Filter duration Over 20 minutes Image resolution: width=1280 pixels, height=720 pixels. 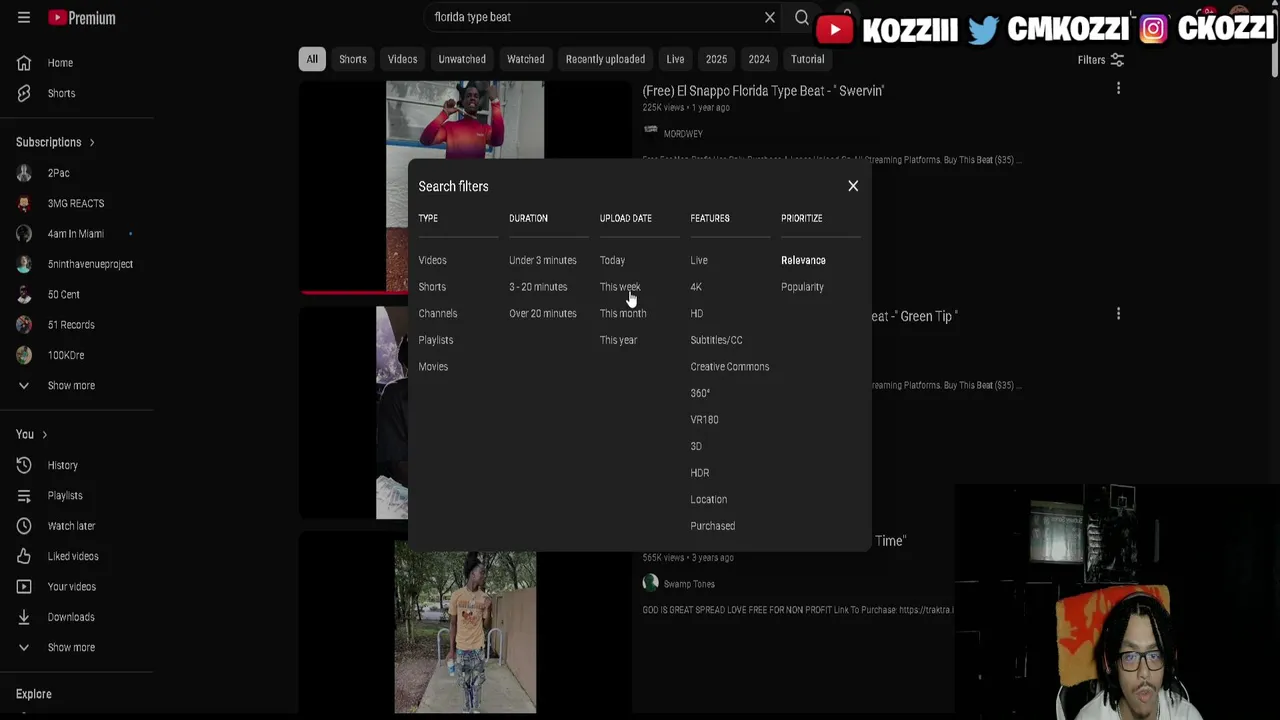tap(543, 314)
